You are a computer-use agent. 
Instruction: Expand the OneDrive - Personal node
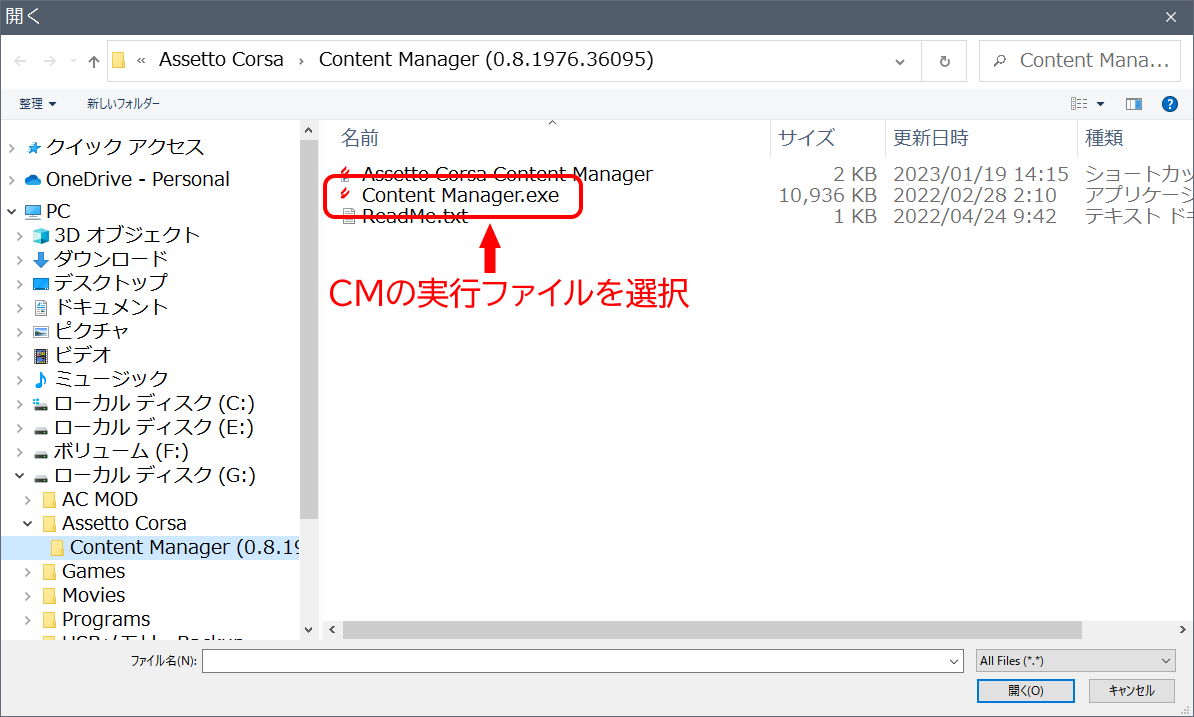[11, 180]
